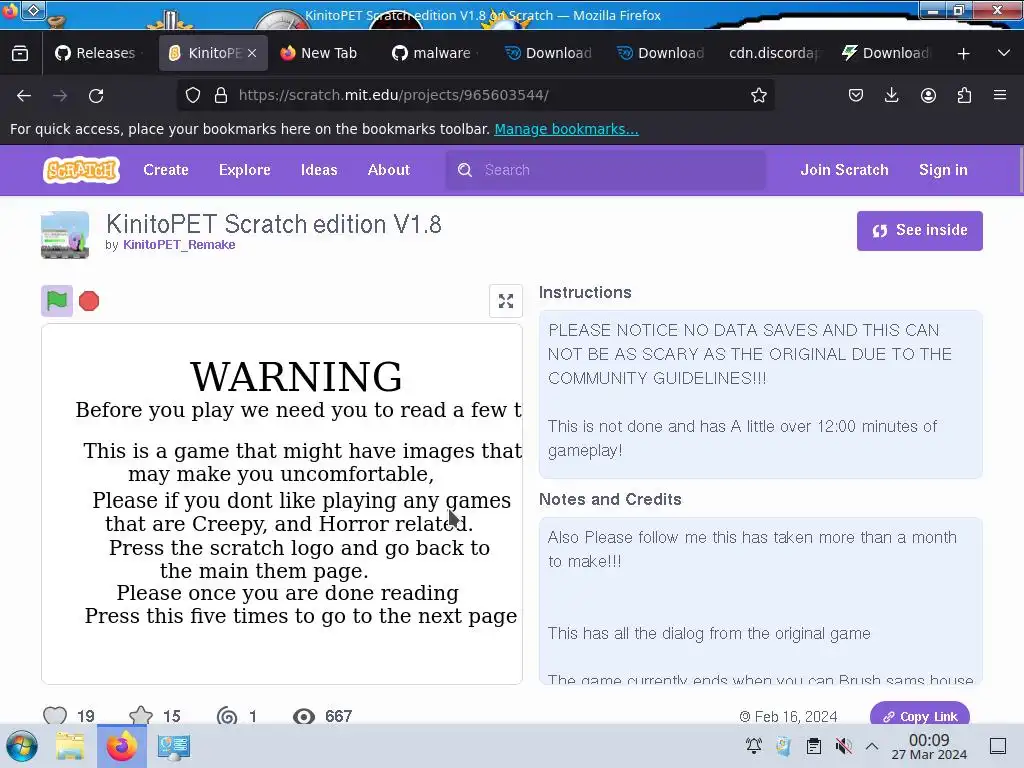Close the KinitoPET tab
Viewport: 1024px width, 768px height.
pos(252,54)
